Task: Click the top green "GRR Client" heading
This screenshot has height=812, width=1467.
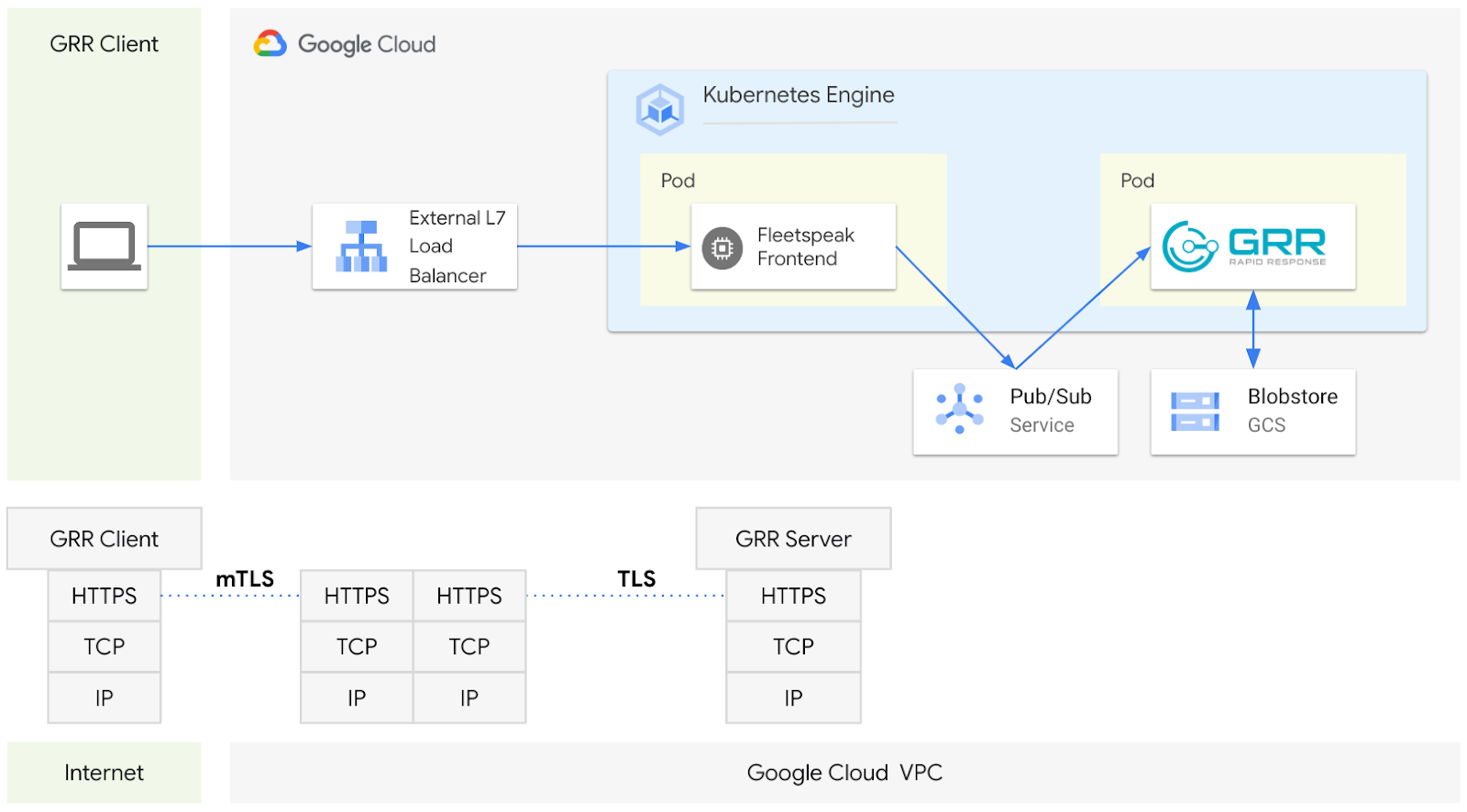Action: click(105, 44)
